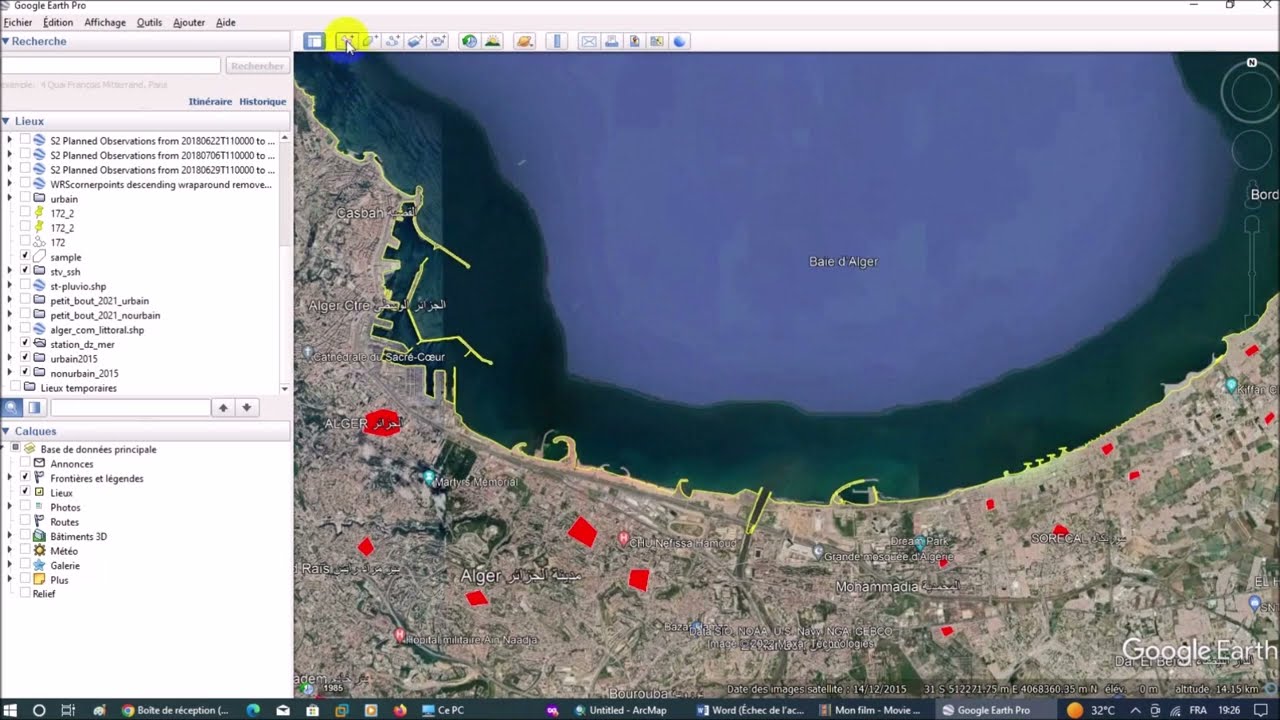Viewport: 1280px width, 720px height.
Task: Open the planet switcher icon
Action: [x=525, y=41]
